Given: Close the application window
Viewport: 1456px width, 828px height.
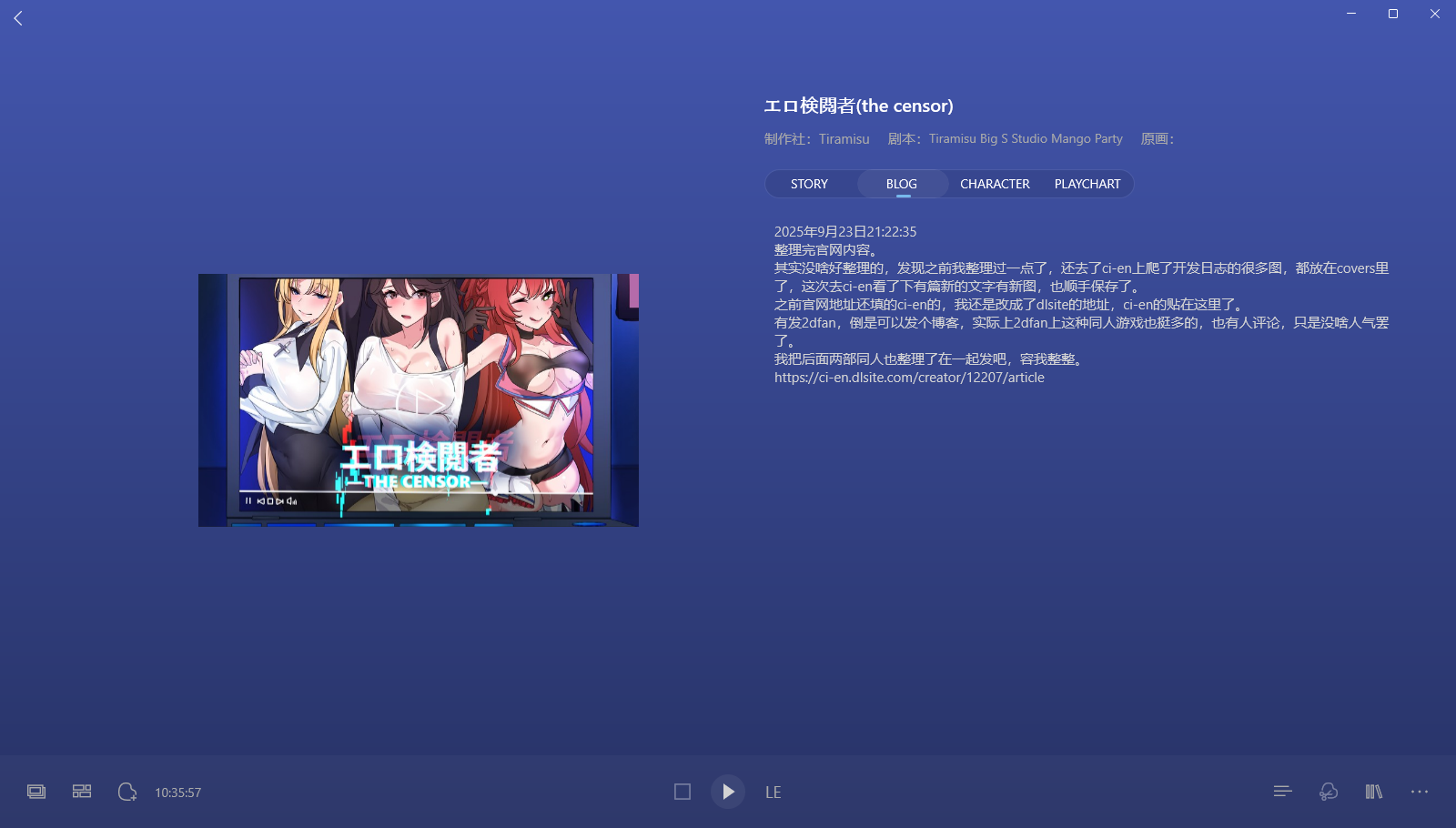Looking at the screenshot, I should tap(1435, 14).
